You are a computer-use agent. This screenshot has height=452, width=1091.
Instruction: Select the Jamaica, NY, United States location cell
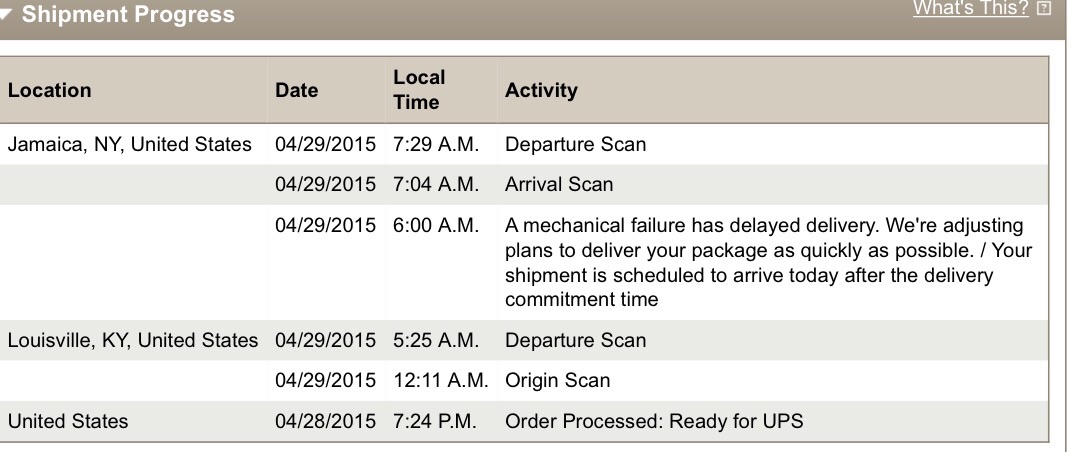(129, 145)
